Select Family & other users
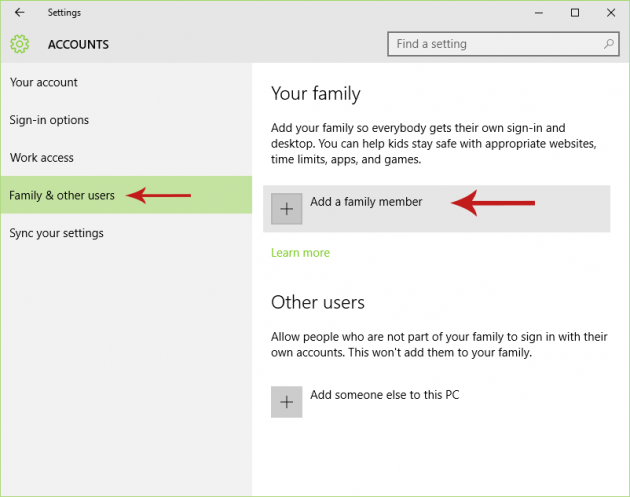This screenshot has height=497, width=630. pyautogui.click(x=62, y=195)
